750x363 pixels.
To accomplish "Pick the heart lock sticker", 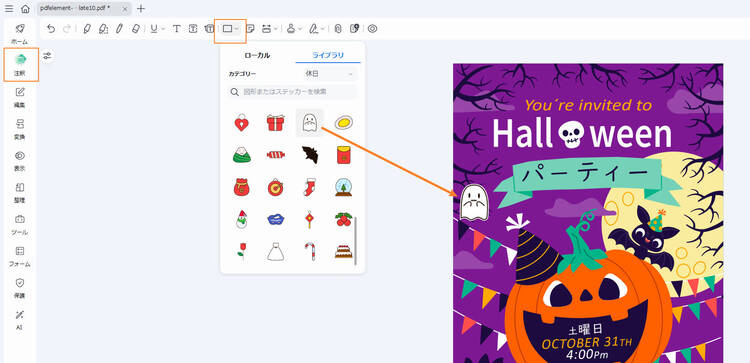I will click(242, 123).
